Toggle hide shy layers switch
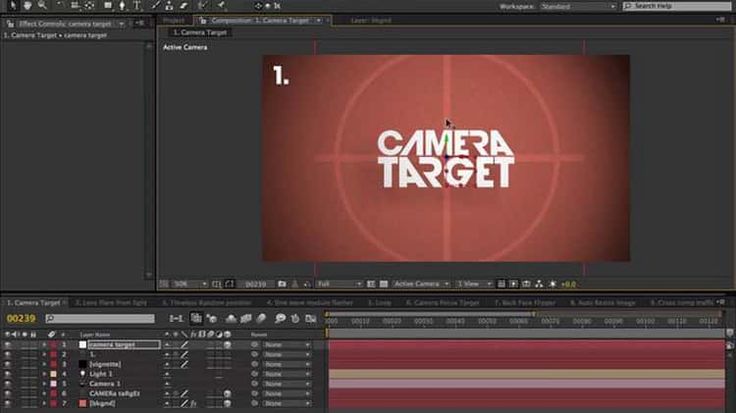Image resolution: width=736 pixels, height=413 pixels. 231,319
